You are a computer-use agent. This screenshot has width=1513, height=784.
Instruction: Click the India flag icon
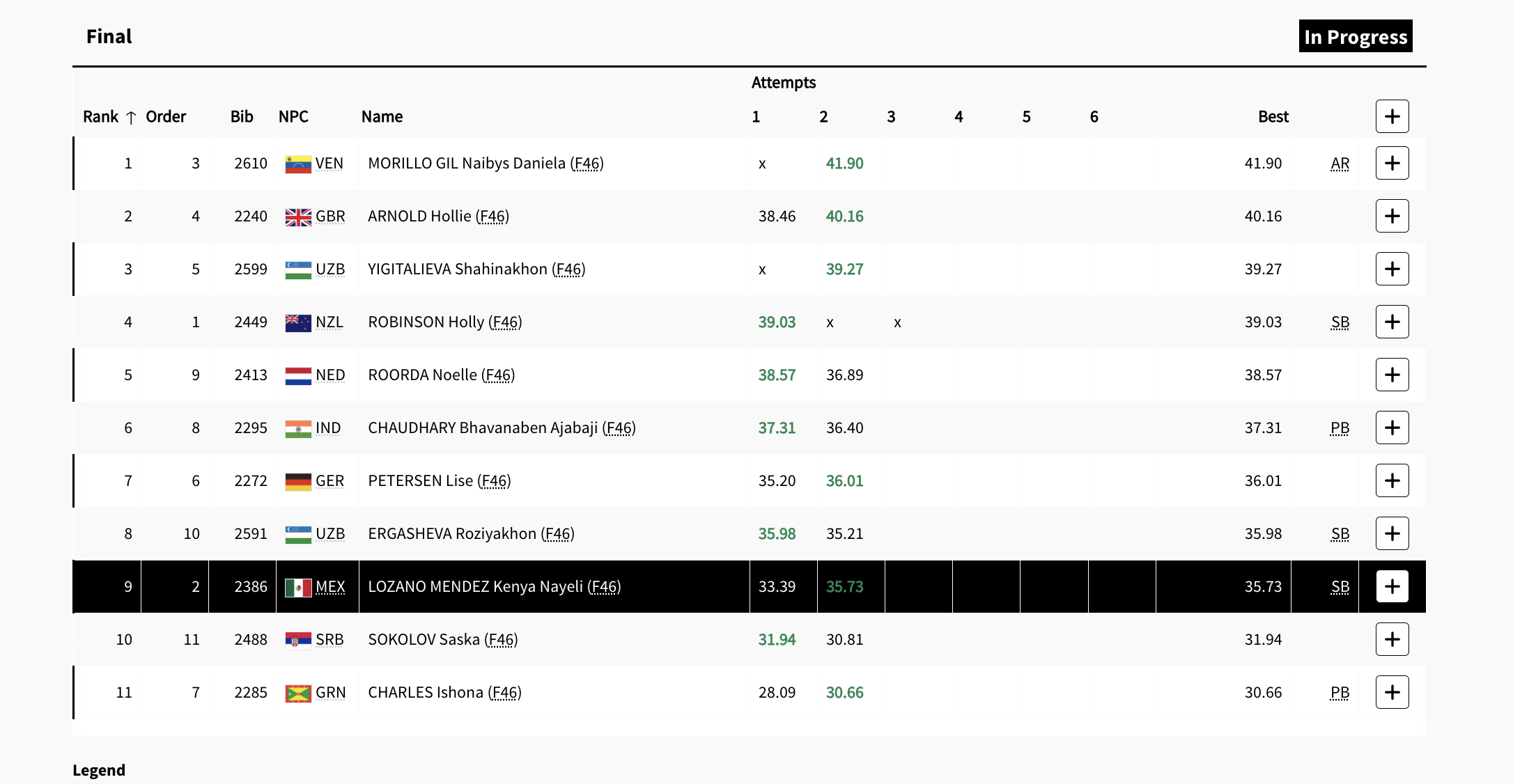click(298, 428)
